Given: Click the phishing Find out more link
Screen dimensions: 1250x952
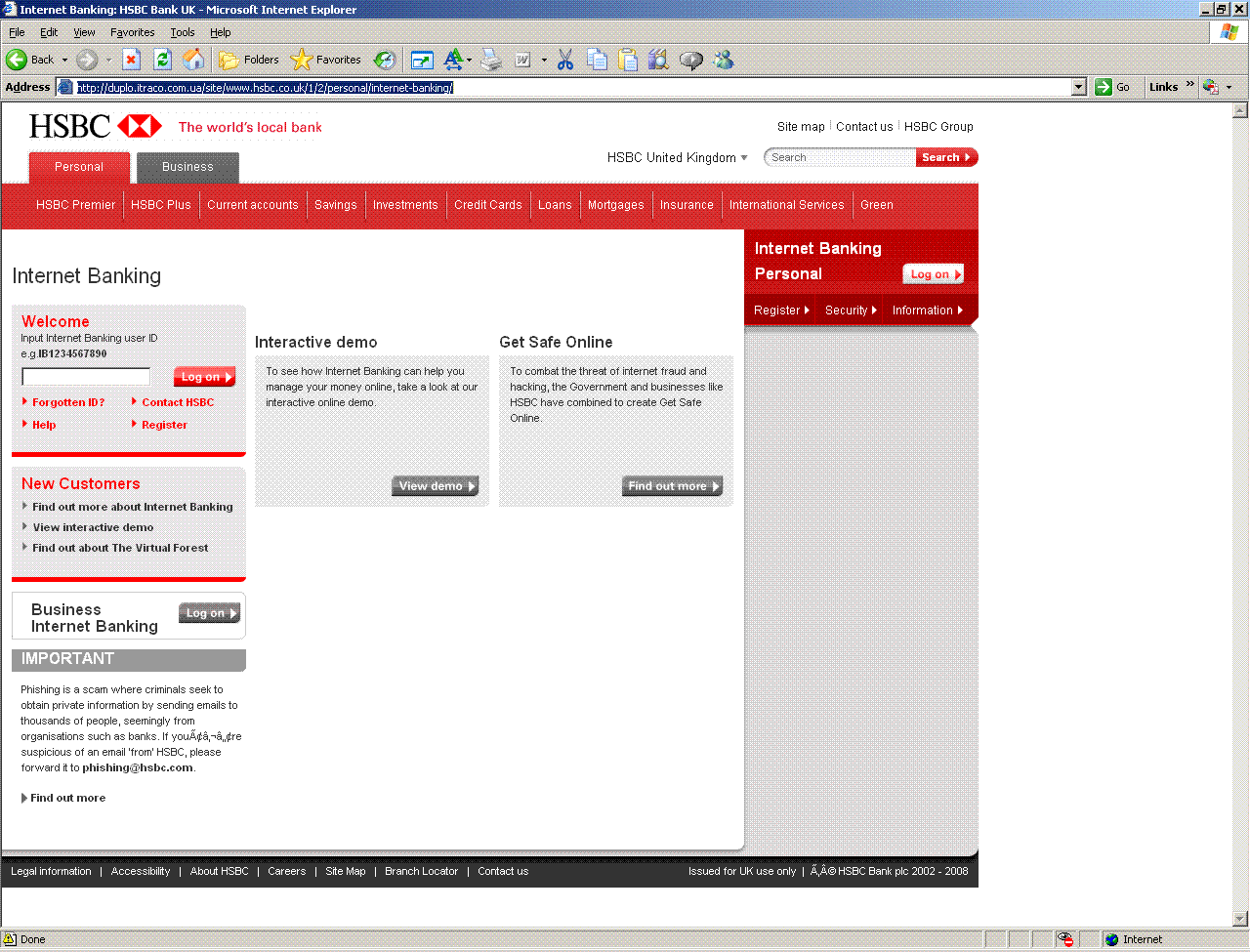Looking at the screenshot, I should [x=67, y=798].
